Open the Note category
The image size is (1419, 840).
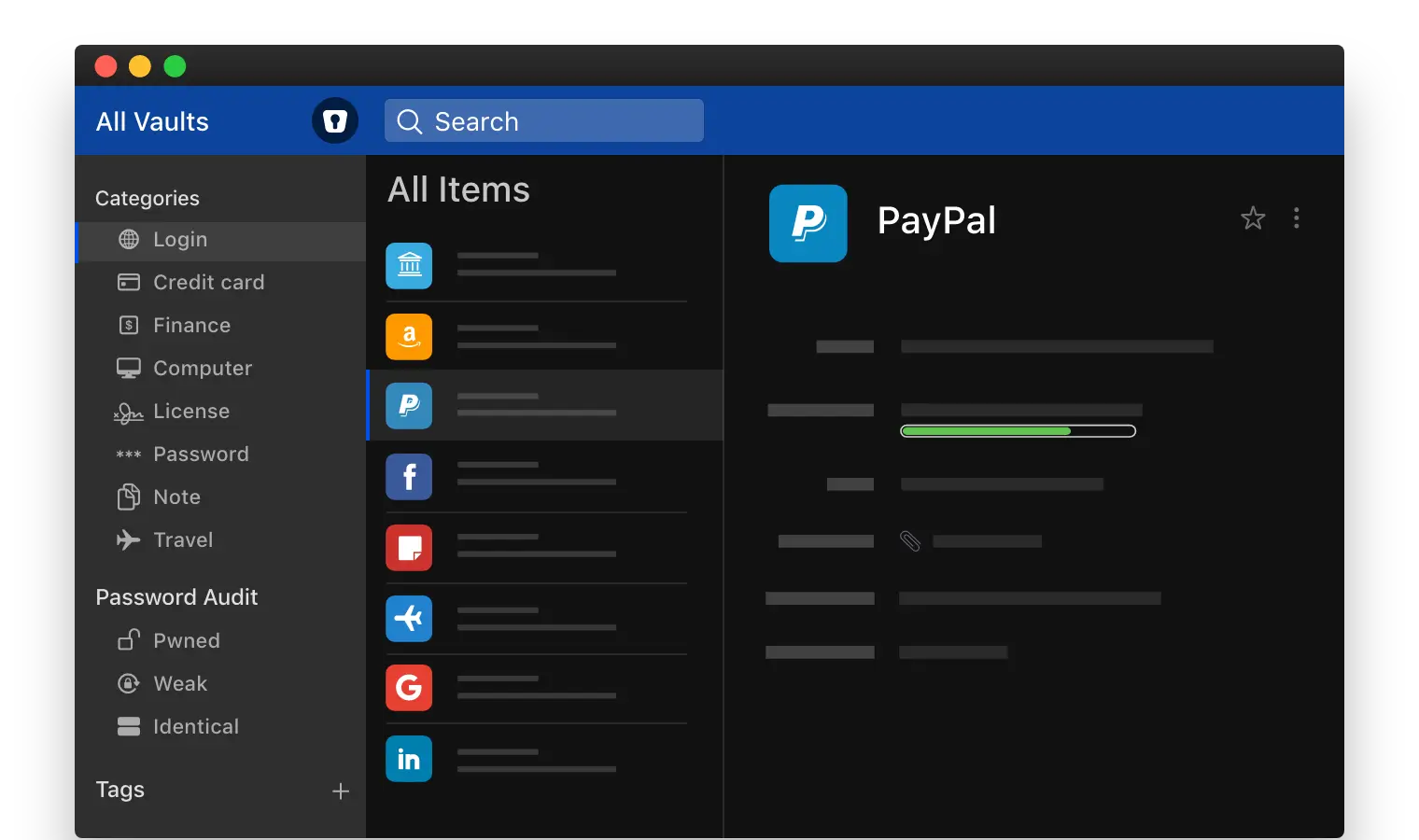[176, 497]
